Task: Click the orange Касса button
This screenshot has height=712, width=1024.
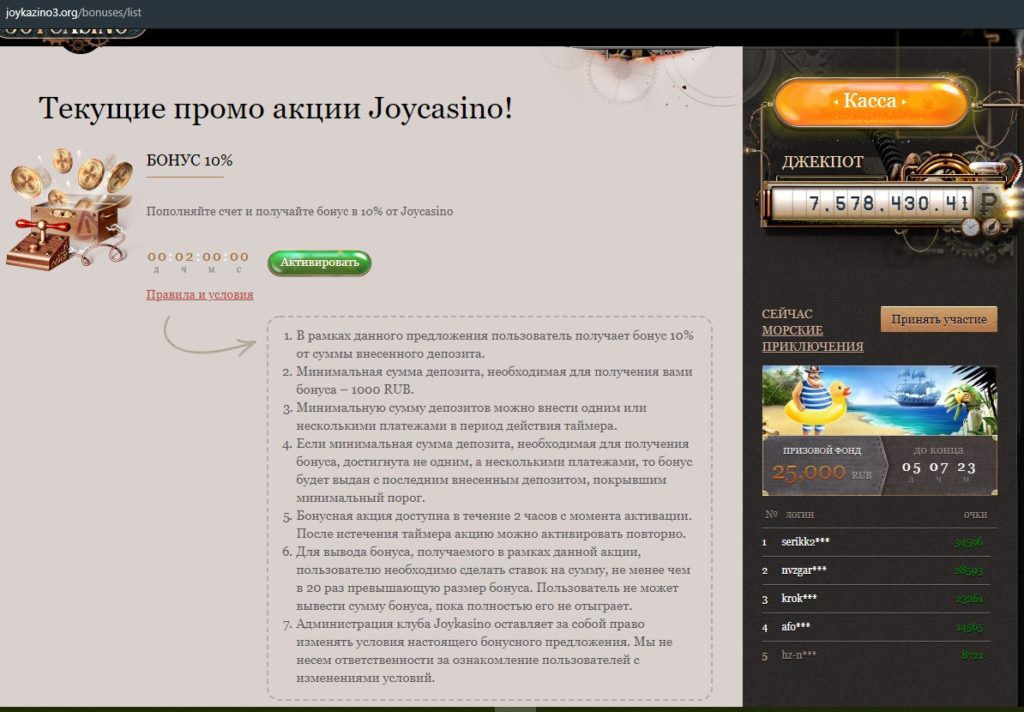Action: (871, 102)
